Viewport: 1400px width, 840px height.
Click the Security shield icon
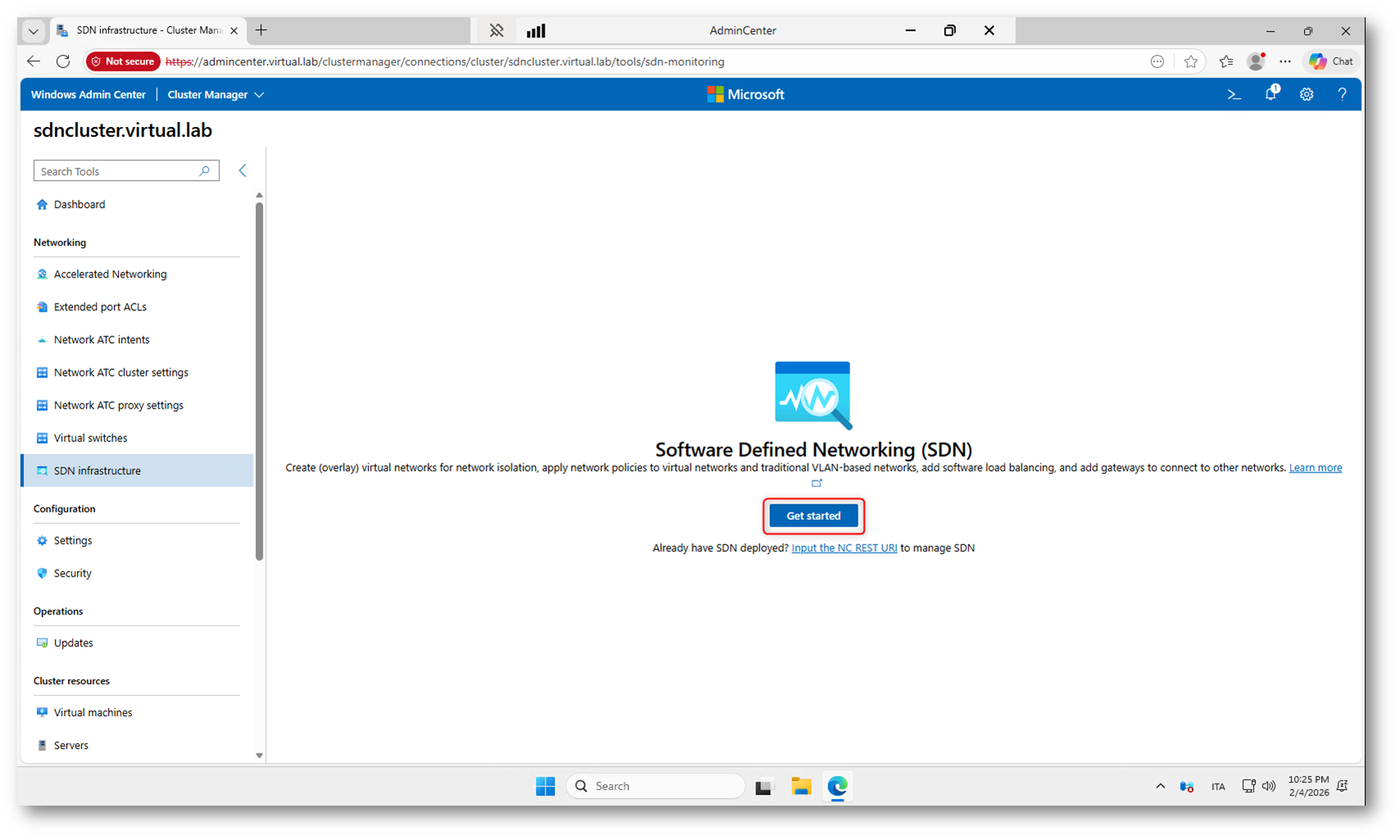pos(42,573)
